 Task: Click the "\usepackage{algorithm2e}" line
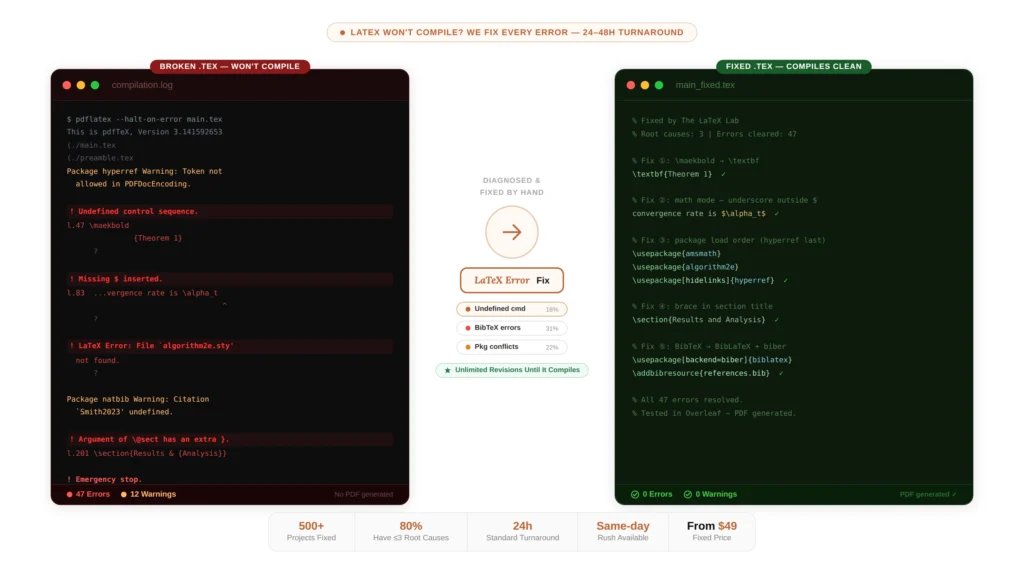[685, 267]
